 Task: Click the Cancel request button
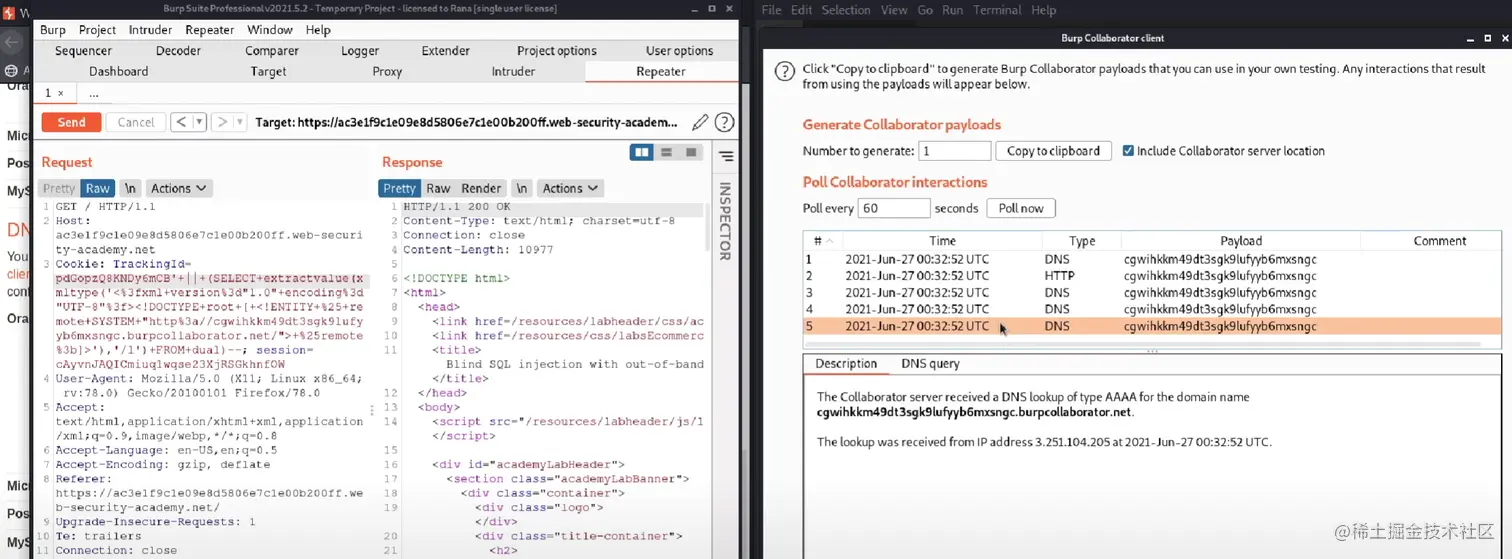point(136,122)
